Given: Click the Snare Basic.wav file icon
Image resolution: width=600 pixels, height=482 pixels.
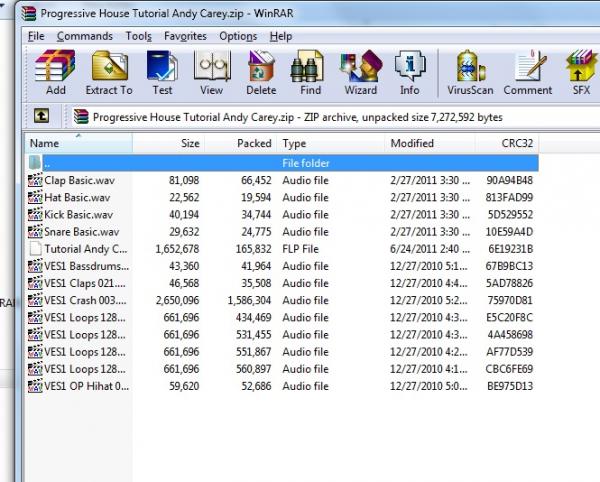Looking at the screenshot, I should [x=35, y=232].
